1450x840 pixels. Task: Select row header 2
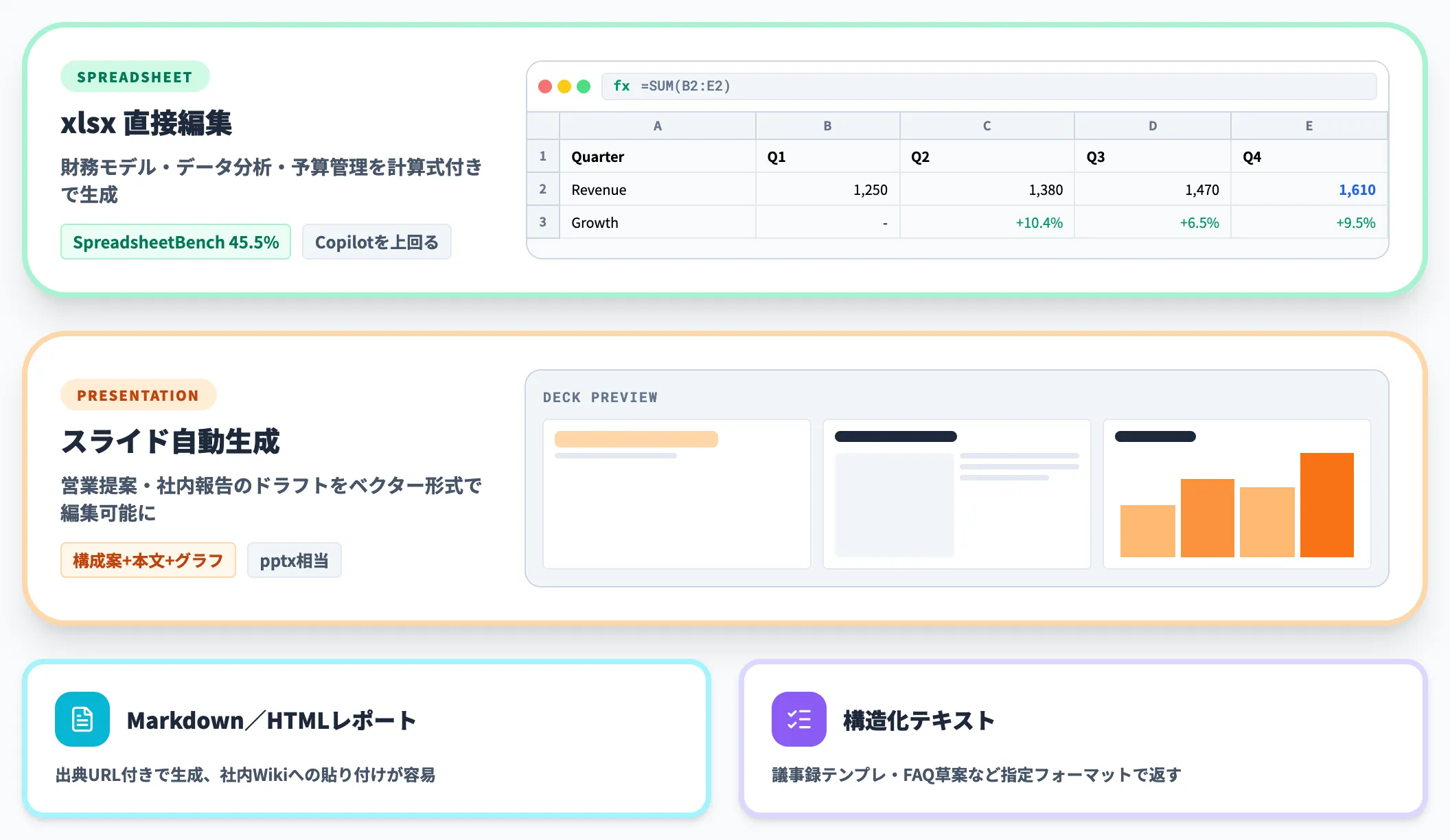[x=543, y=189]
